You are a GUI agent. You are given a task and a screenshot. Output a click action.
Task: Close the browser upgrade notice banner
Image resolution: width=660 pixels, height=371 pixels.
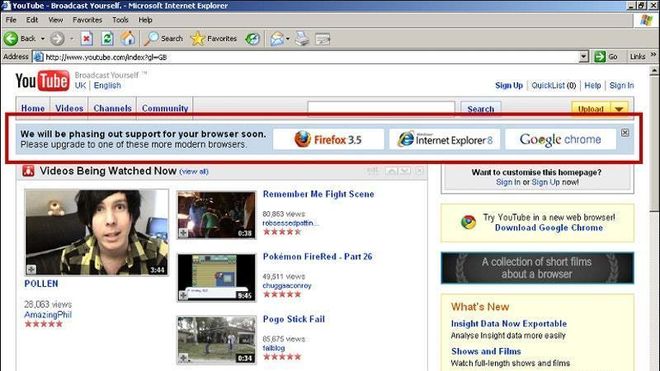(625, 133)
